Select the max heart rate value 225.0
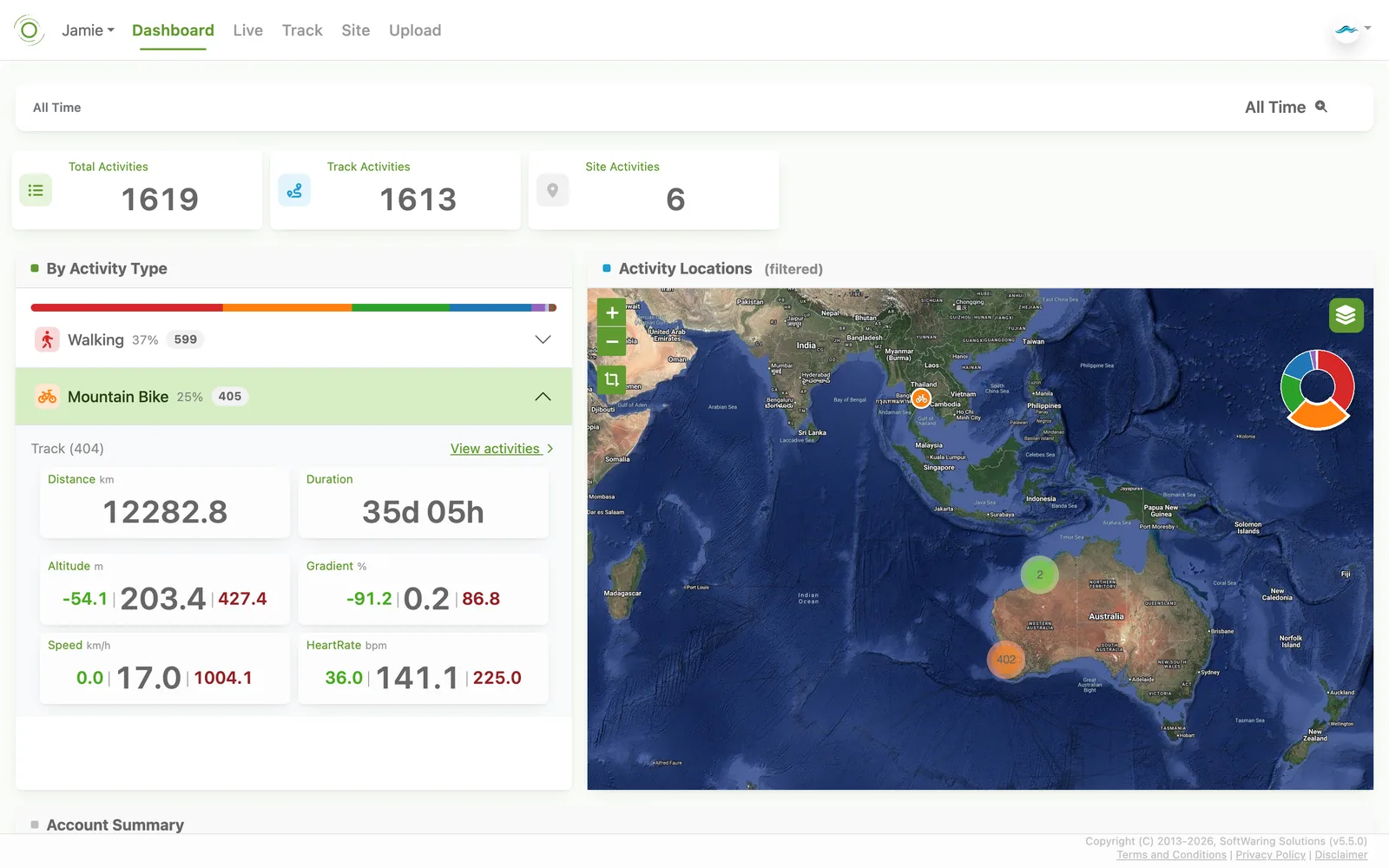The image size is (1389, 868). point(497,678)
